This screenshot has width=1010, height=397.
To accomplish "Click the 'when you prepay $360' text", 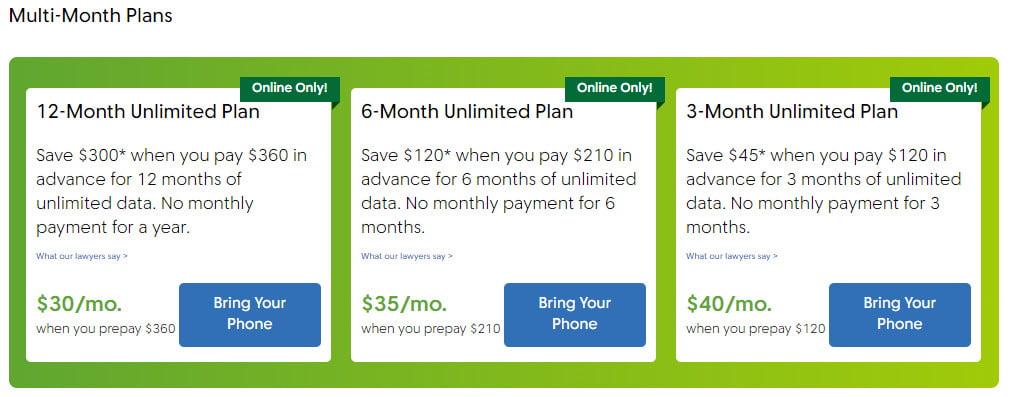I will pos(106,329).
